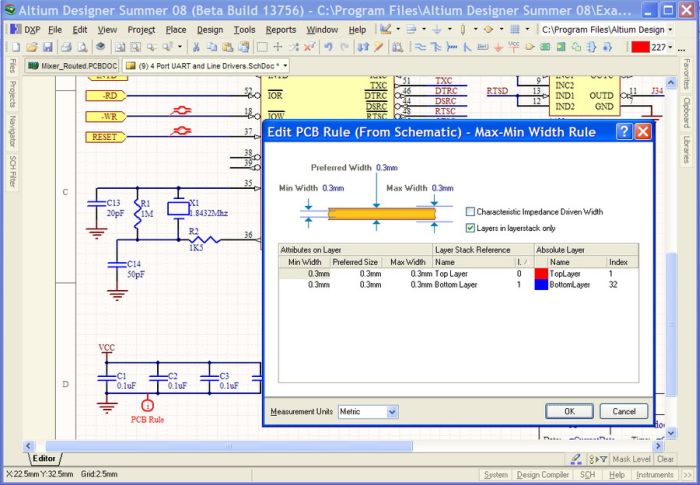This screenshot has width=700, height=485.
Task: Open the Projects side panel tab
Action: [x=12, y=94]
